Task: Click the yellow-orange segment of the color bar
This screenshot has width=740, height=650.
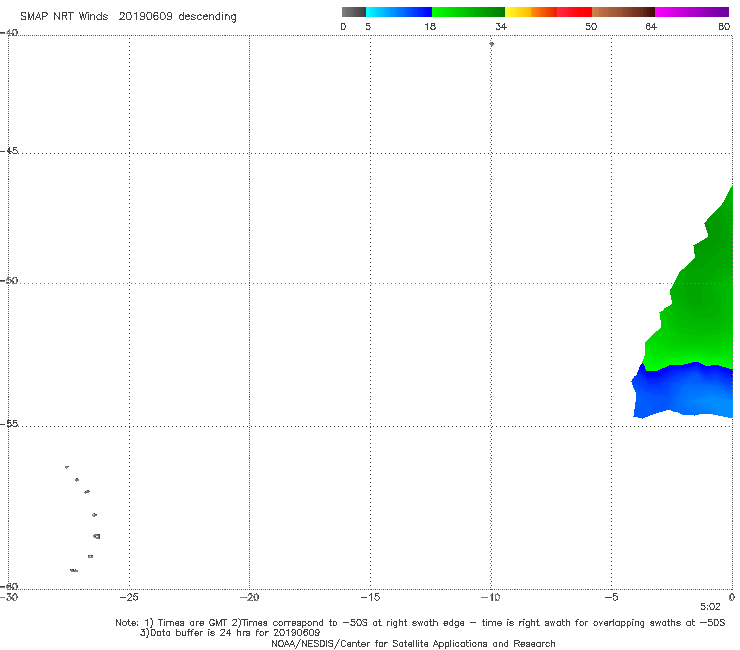Action: pos(531,12)
